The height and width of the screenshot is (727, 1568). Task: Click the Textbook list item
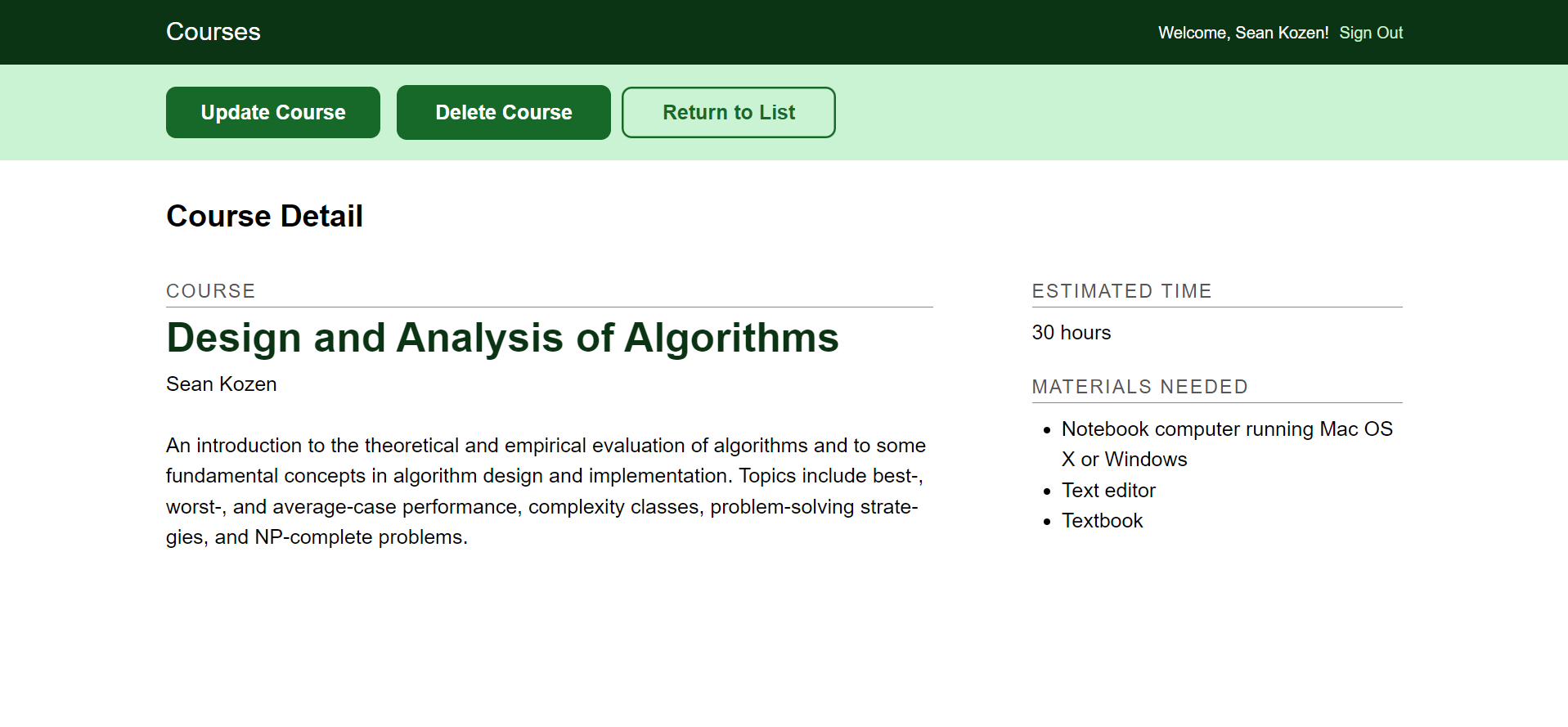point(1102,521)
